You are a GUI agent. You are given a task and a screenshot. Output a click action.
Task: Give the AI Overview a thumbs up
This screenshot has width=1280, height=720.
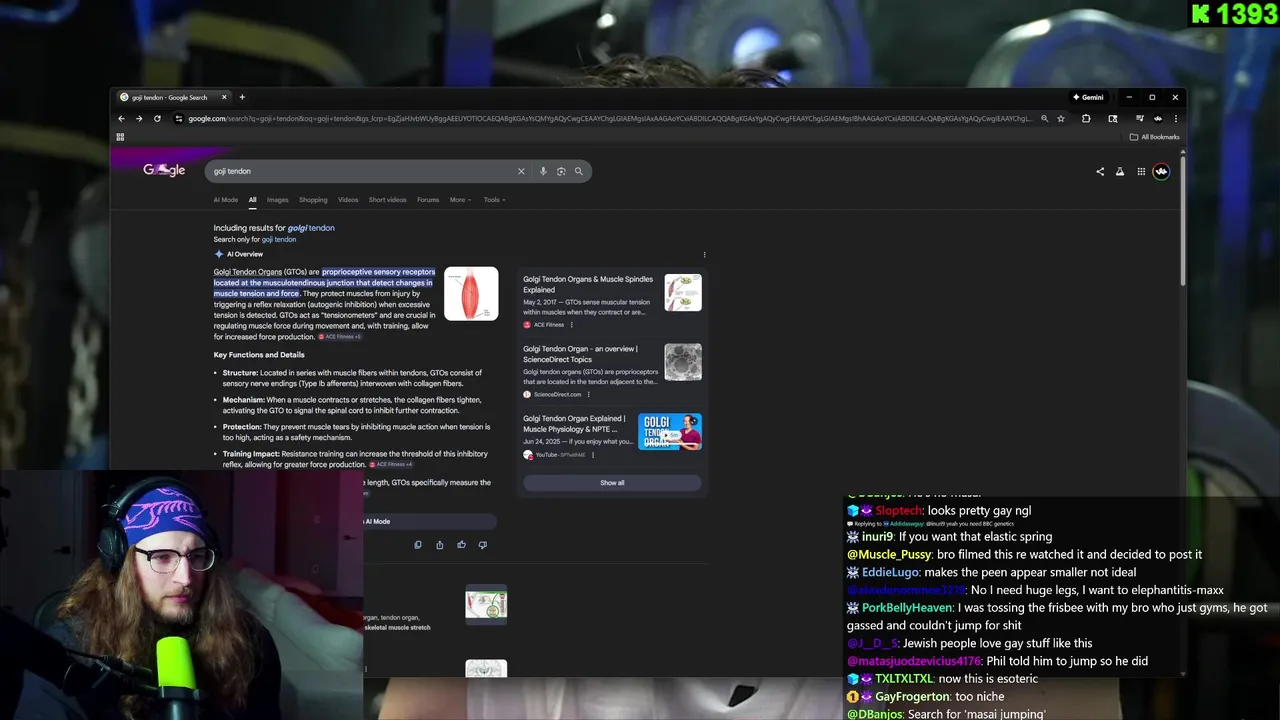[x=461, y=545]
